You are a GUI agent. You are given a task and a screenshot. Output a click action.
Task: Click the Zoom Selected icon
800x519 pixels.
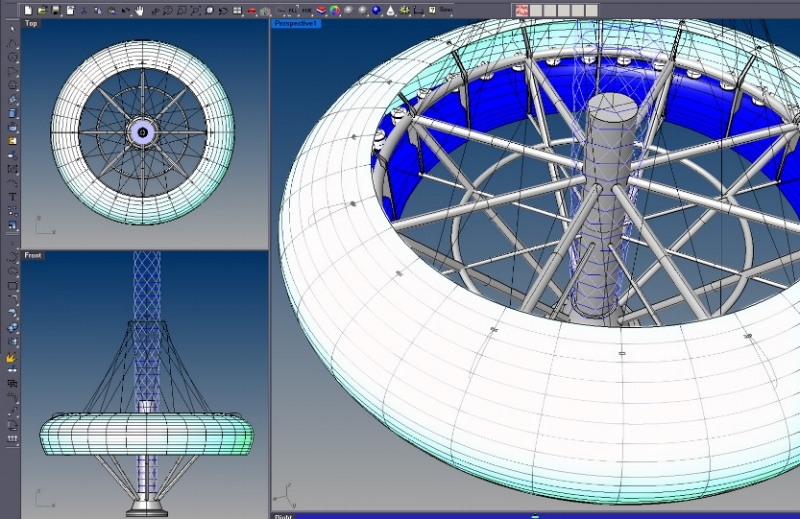209,10
